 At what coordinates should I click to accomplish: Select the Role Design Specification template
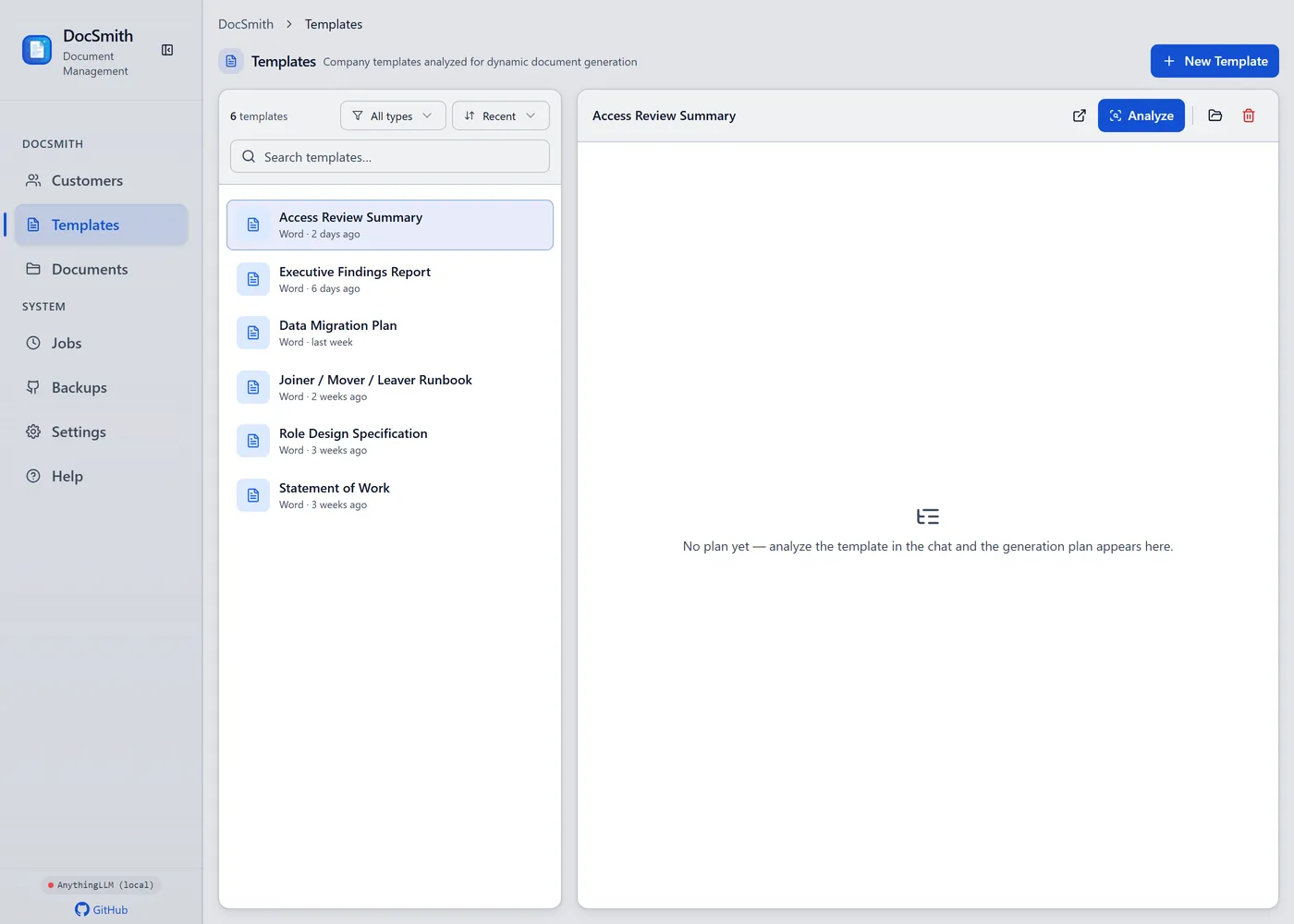click(390, 441)
